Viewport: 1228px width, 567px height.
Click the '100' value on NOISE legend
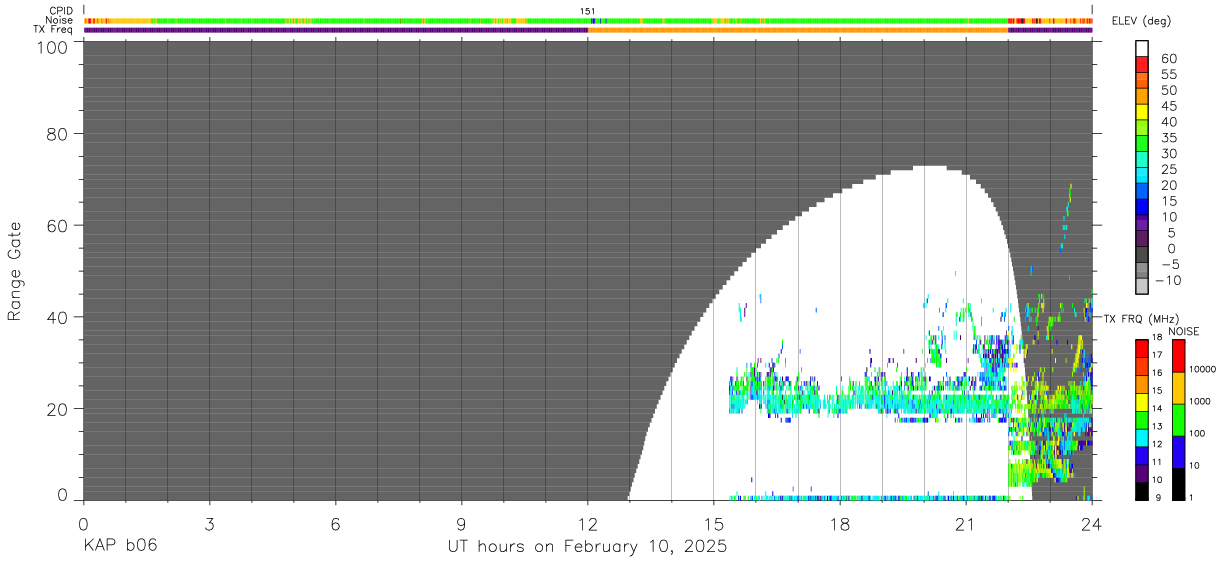1198,433
